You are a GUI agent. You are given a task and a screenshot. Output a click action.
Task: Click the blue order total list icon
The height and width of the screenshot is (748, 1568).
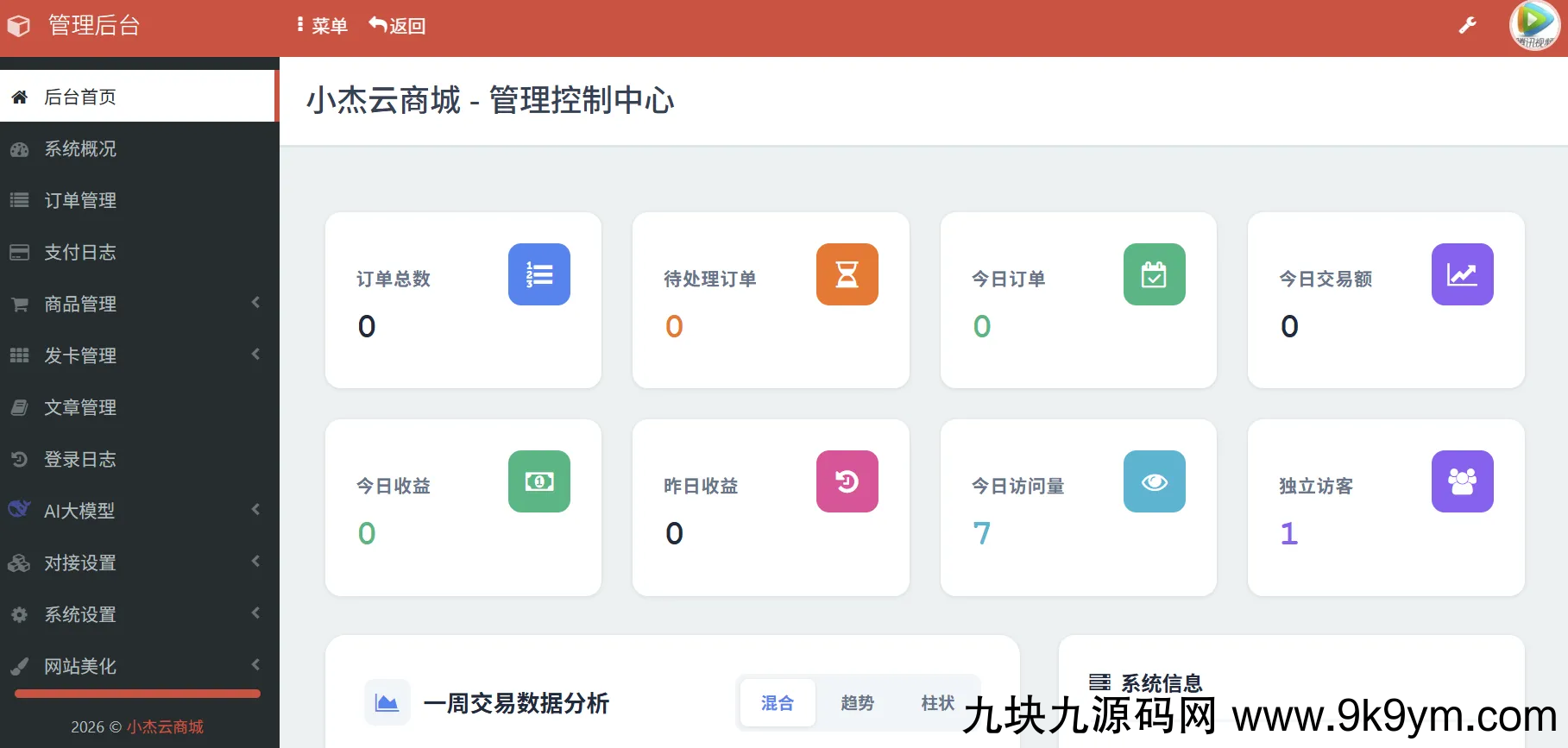(539, 274)
